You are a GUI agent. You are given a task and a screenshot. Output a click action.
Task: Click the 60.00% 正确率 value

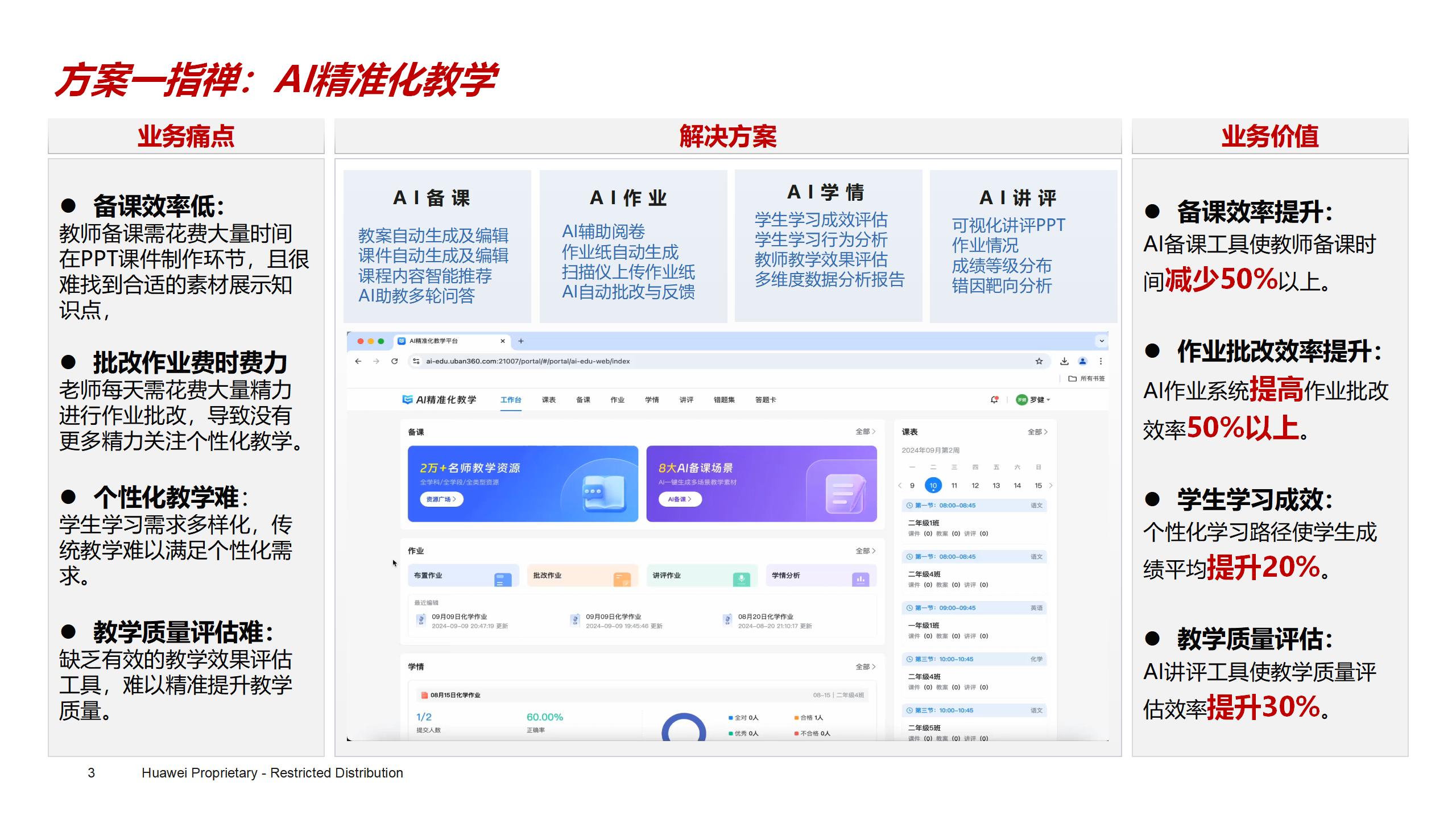(544, 717)
